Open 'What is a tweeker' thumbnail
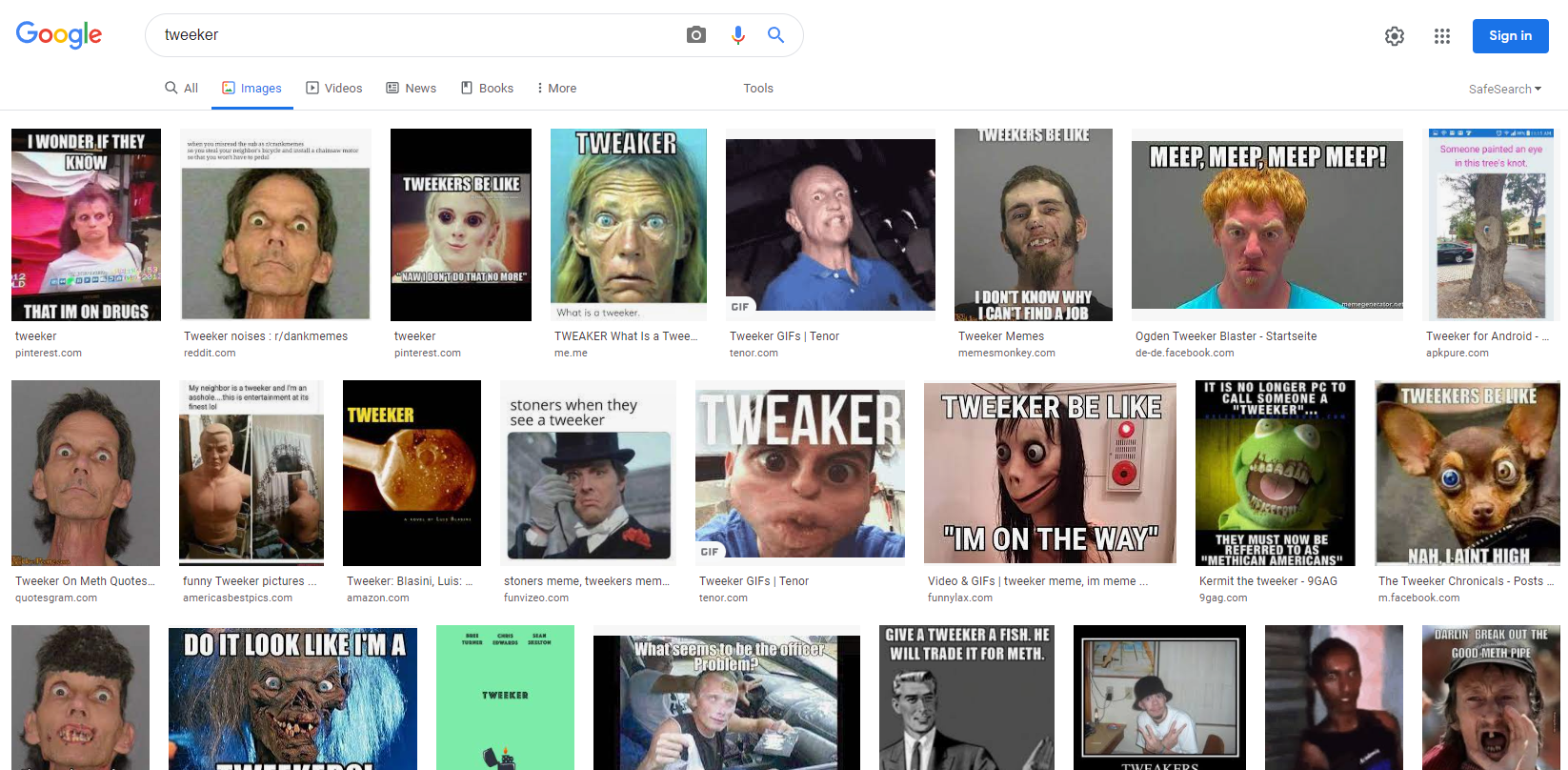Viewport: 1568px width, 770px height. coord(629,225)
